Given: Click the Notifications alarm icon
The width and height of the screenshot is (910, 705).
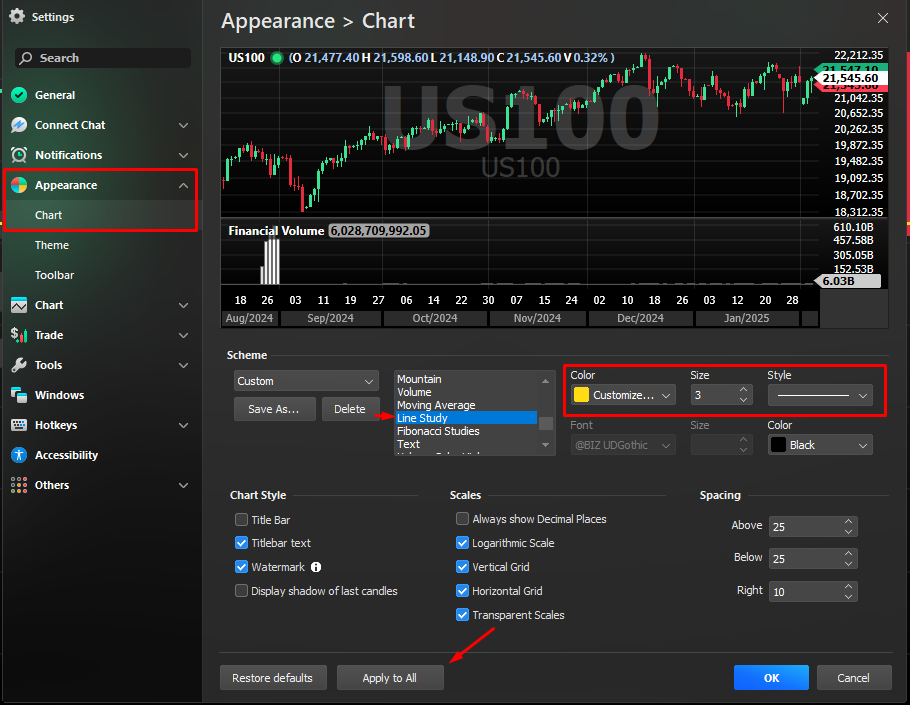Looking at the screenshot, I should pyautogui.click(x=19, y=155).
